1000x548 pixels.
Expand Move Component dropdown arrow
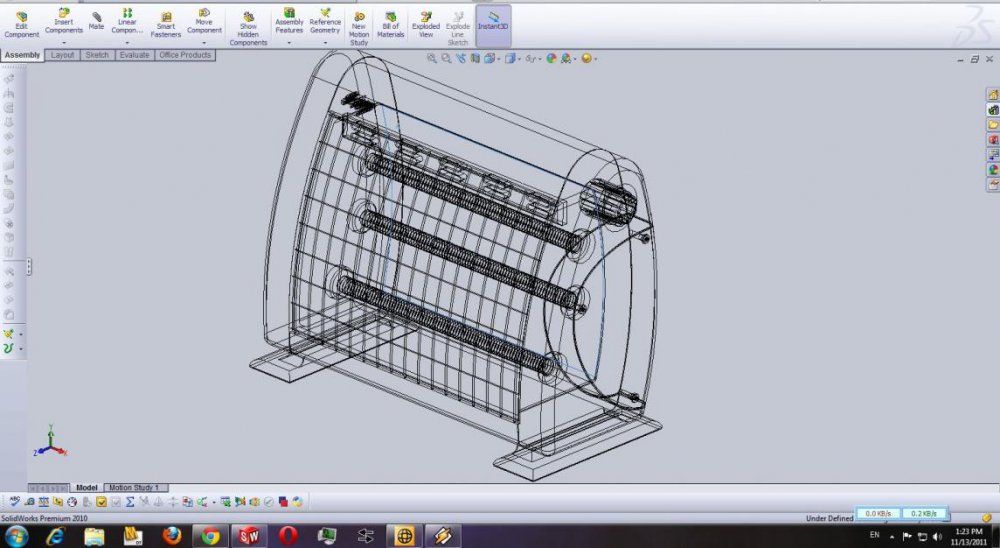click(204, 43)
